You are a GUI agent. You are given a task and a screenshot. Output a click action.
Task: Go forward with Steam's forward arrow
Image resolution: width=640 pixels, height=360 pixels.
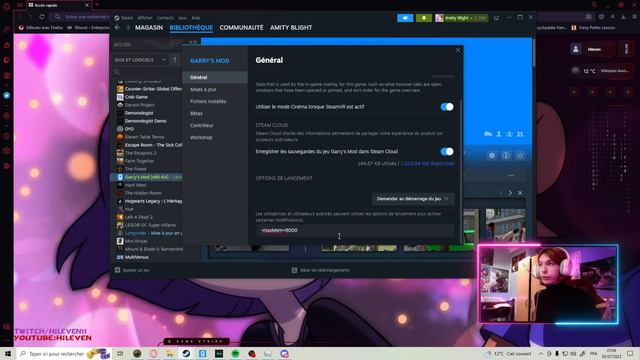tap(127, 27)
